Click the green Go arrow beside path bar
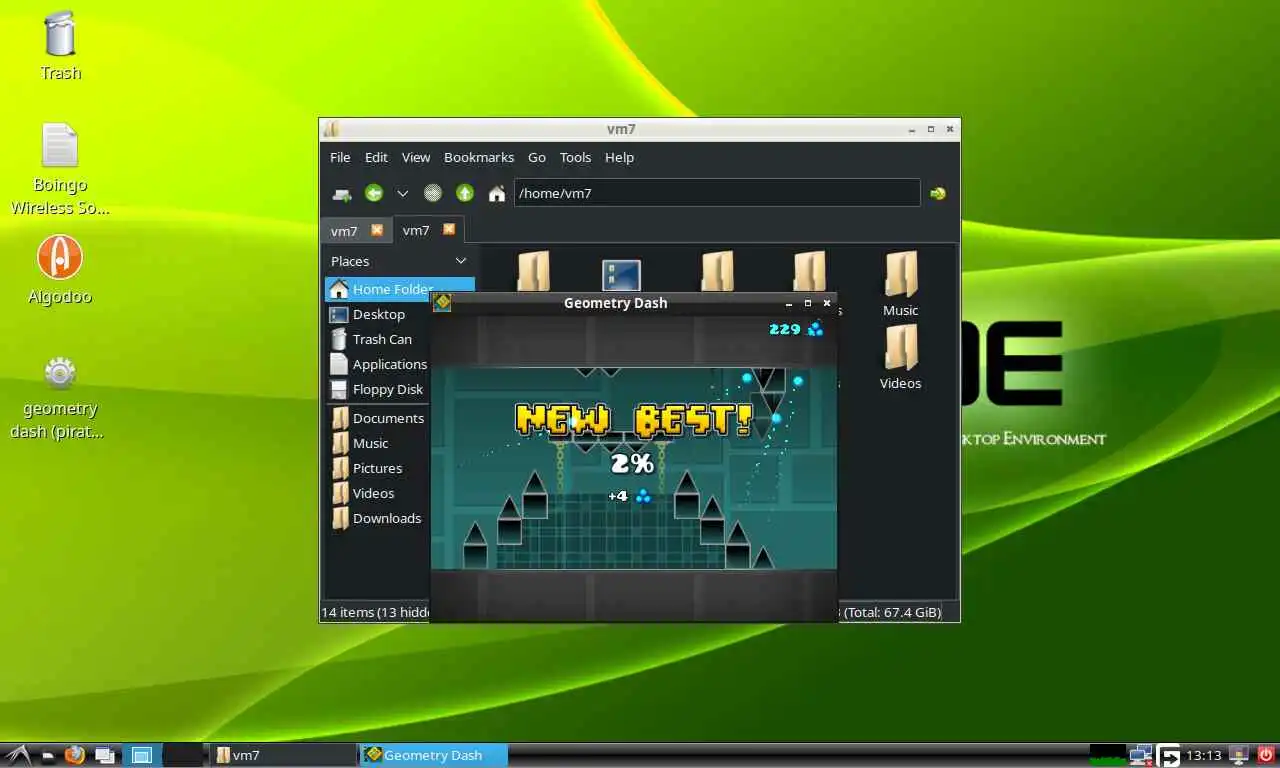The image size is (1280, 768). pyautogui.click(x=937, y=194)
